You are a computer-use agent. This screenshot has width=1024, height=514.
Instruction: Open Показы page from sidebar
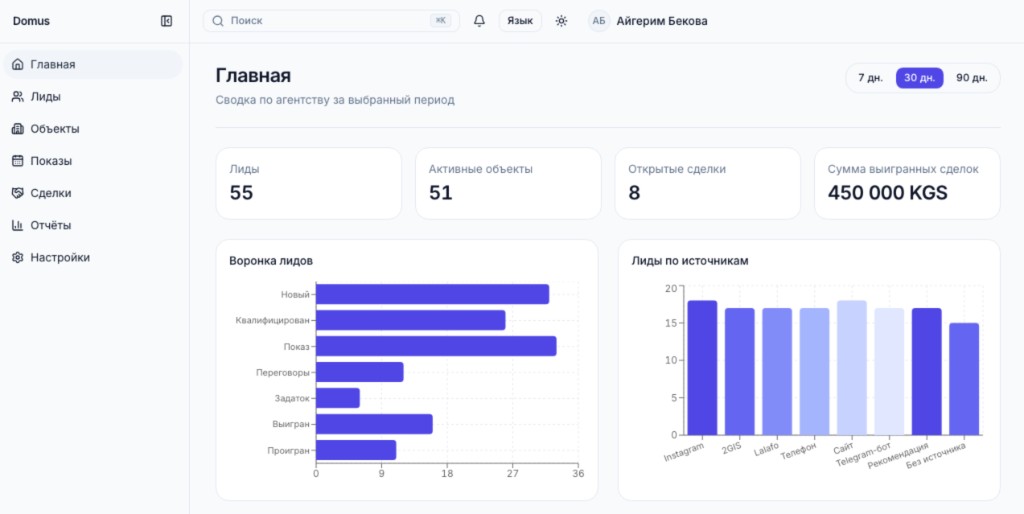click(x=93, y=161)
